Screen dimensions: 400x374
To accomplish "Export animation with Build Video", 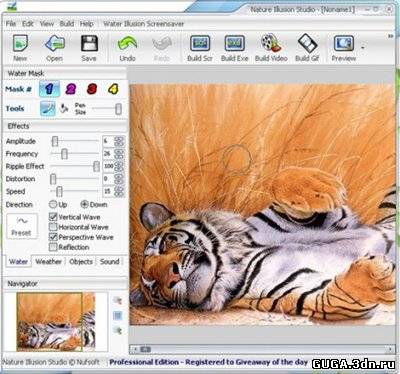I will pyautogui.click(x=271, y=48).
